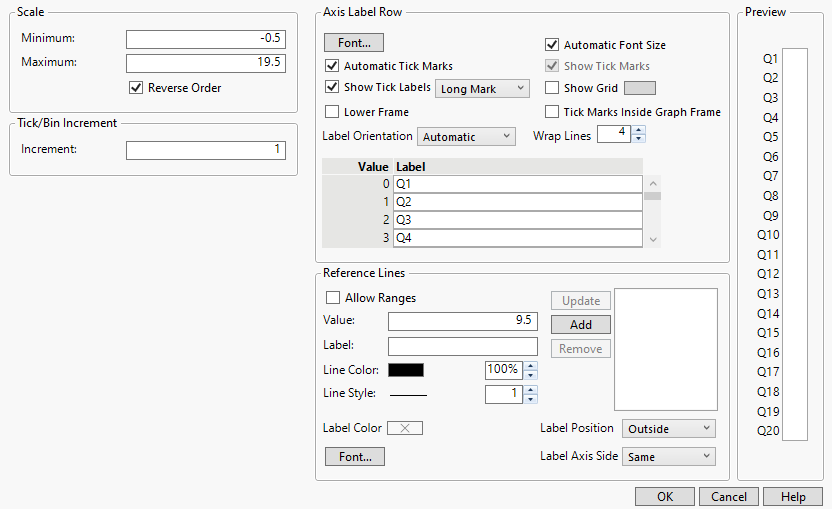This screenshot has height=509, width=832.
Task: Pick the black Line Color swatch
Action: tap(406, 370)
